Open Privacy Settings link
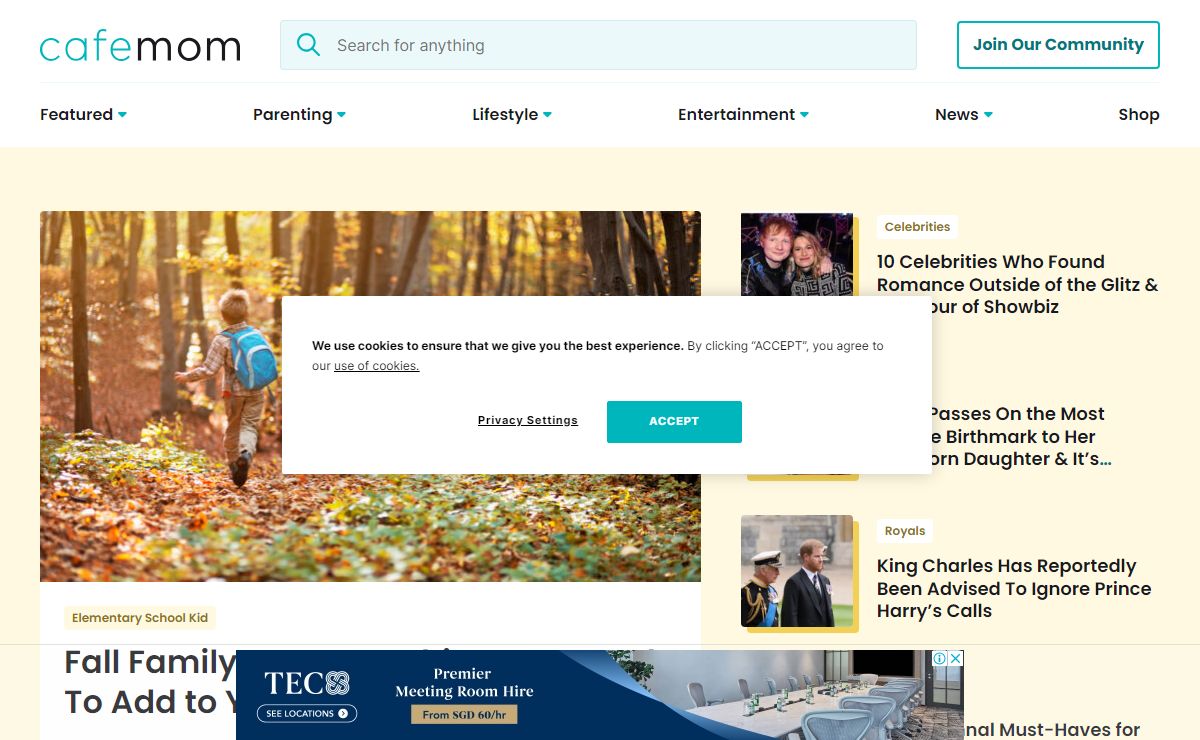Image resolution: width=1200 pixels, height=740 pixels. click(528, 421)
